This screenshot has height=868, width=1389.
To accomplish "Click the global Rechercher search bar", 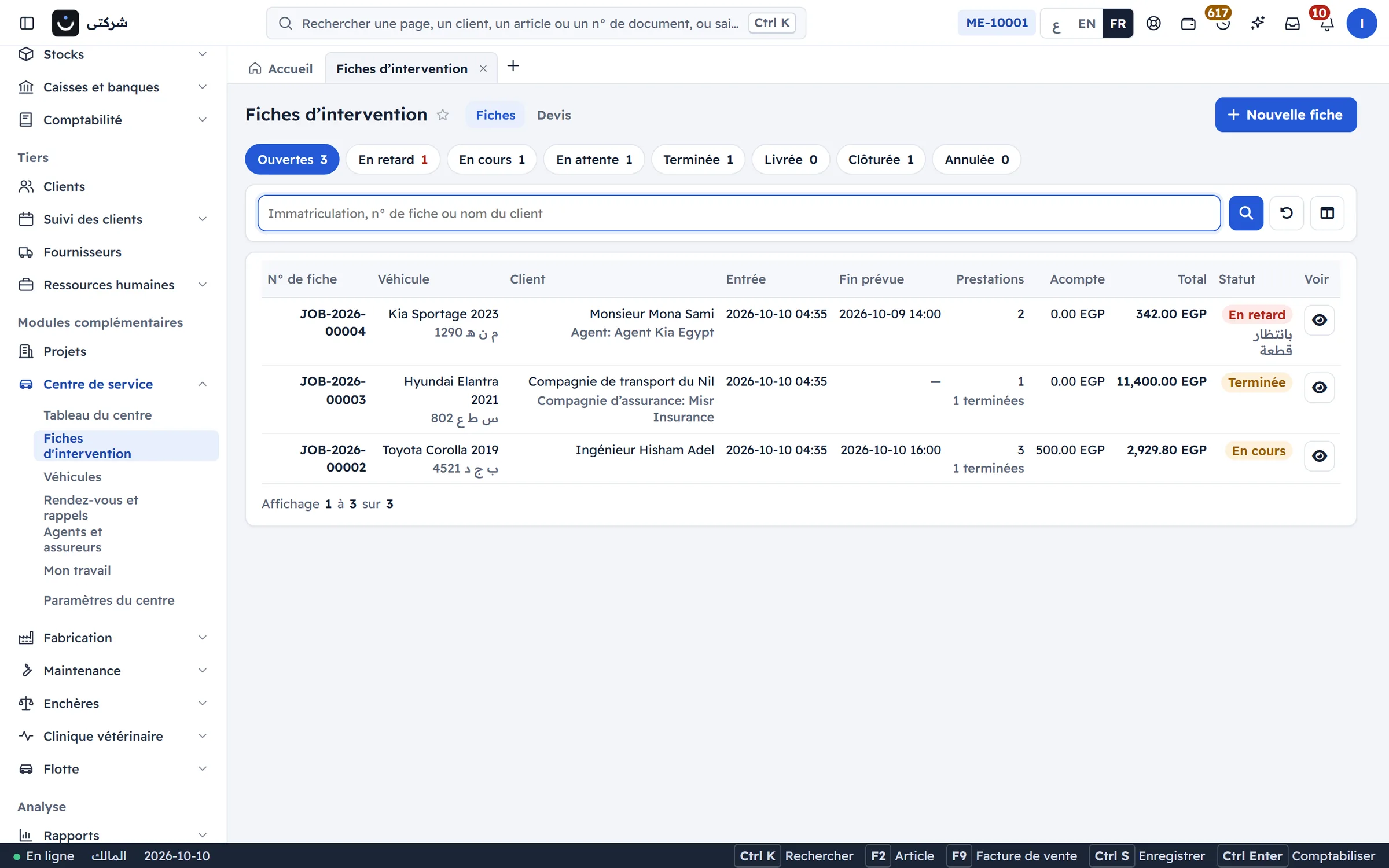I will 536,23.
